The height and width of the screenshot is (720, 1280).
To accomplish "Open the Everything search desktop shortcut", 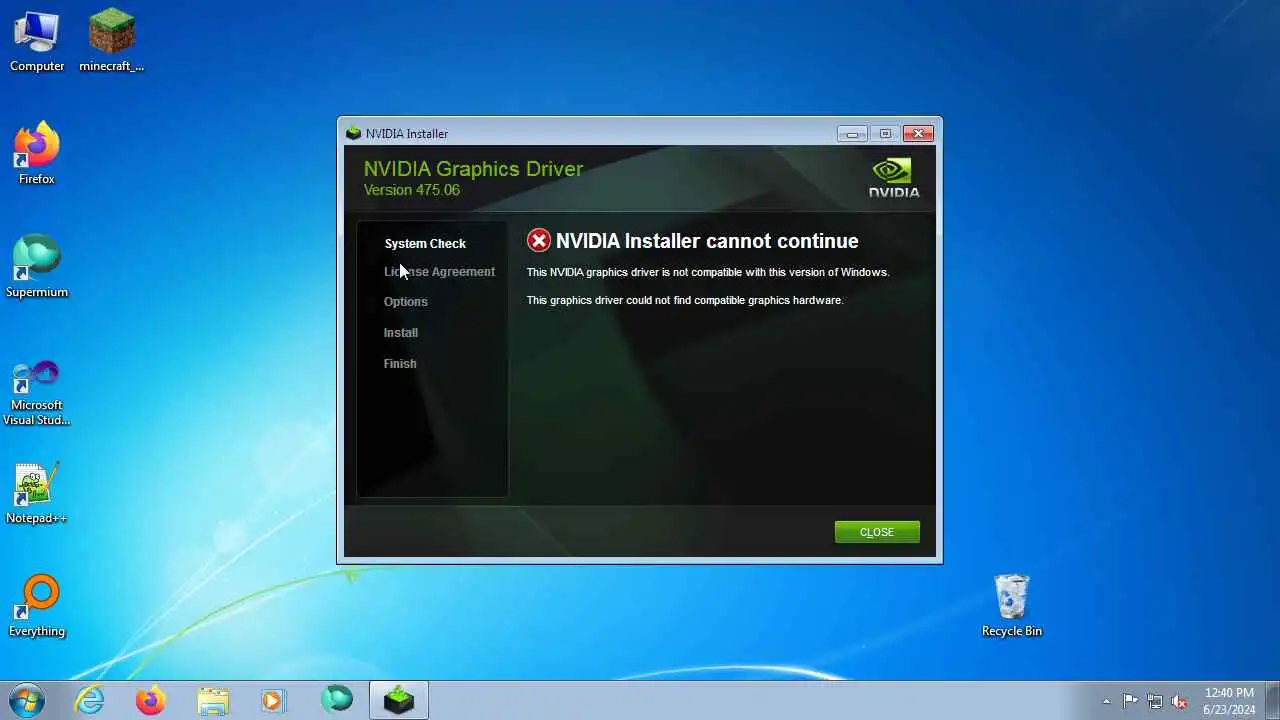I will click(x=37, y=605).
